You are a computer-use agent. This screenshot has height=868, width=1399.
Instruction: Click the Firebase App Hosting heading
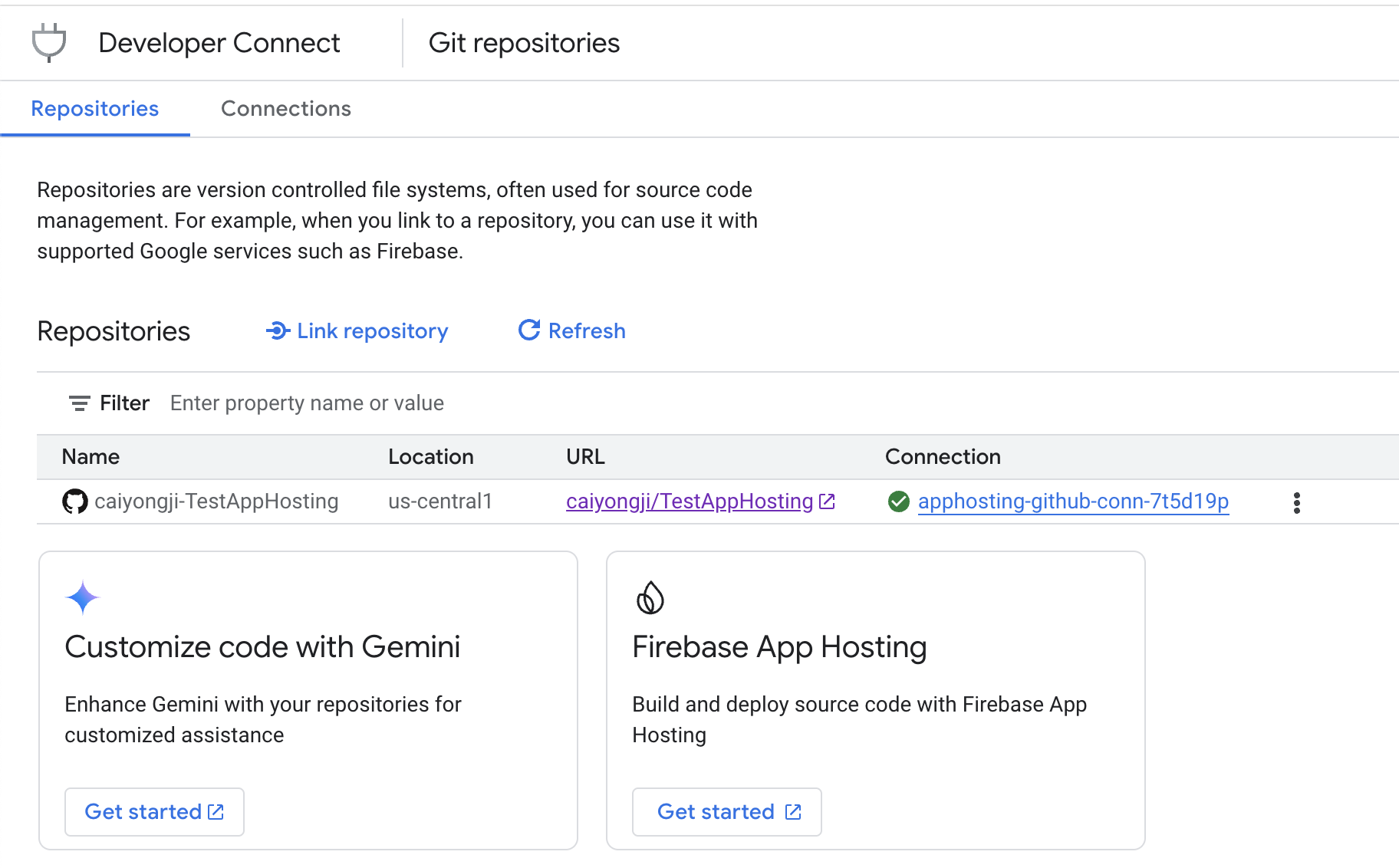pyautogui.click(x=779, y=647)
